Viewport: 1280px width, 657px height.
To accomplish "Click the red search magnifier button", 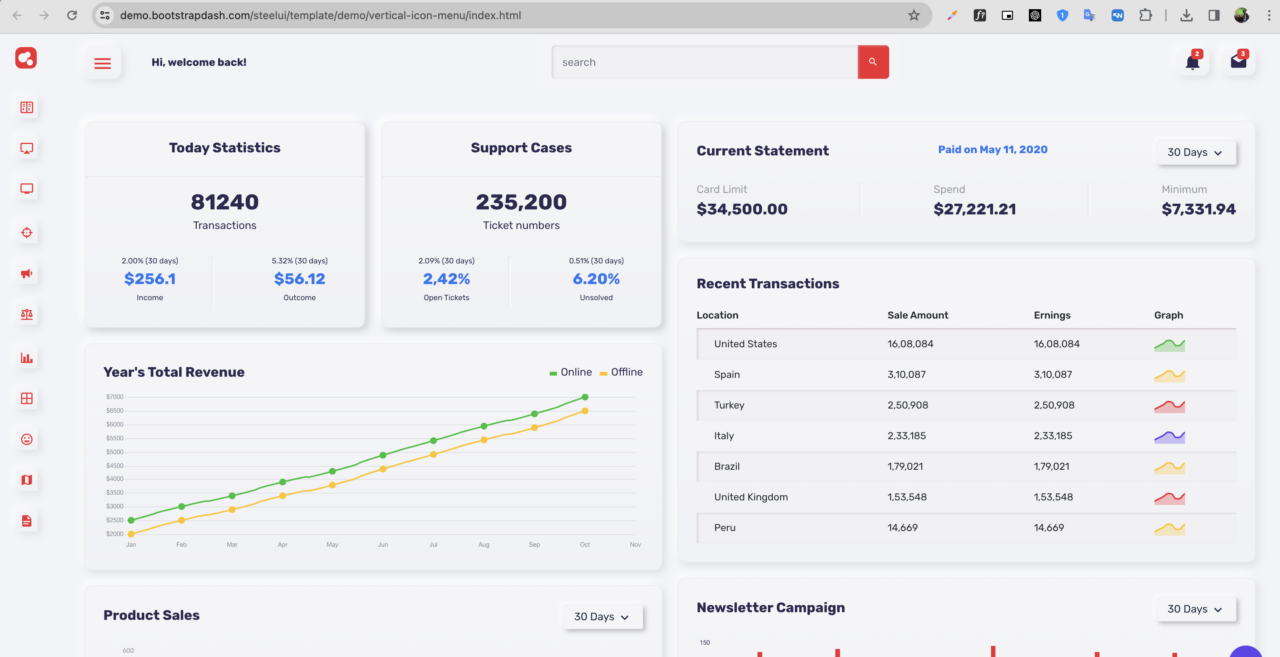I will [x=873, y=62].
